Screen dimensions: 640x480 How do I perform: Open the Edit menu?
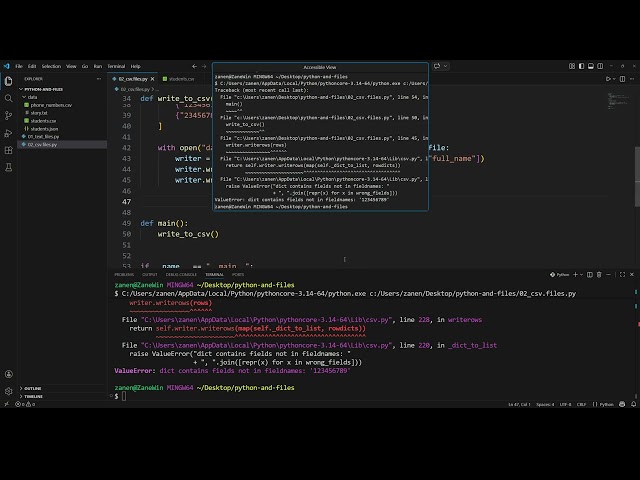(32, 66)
